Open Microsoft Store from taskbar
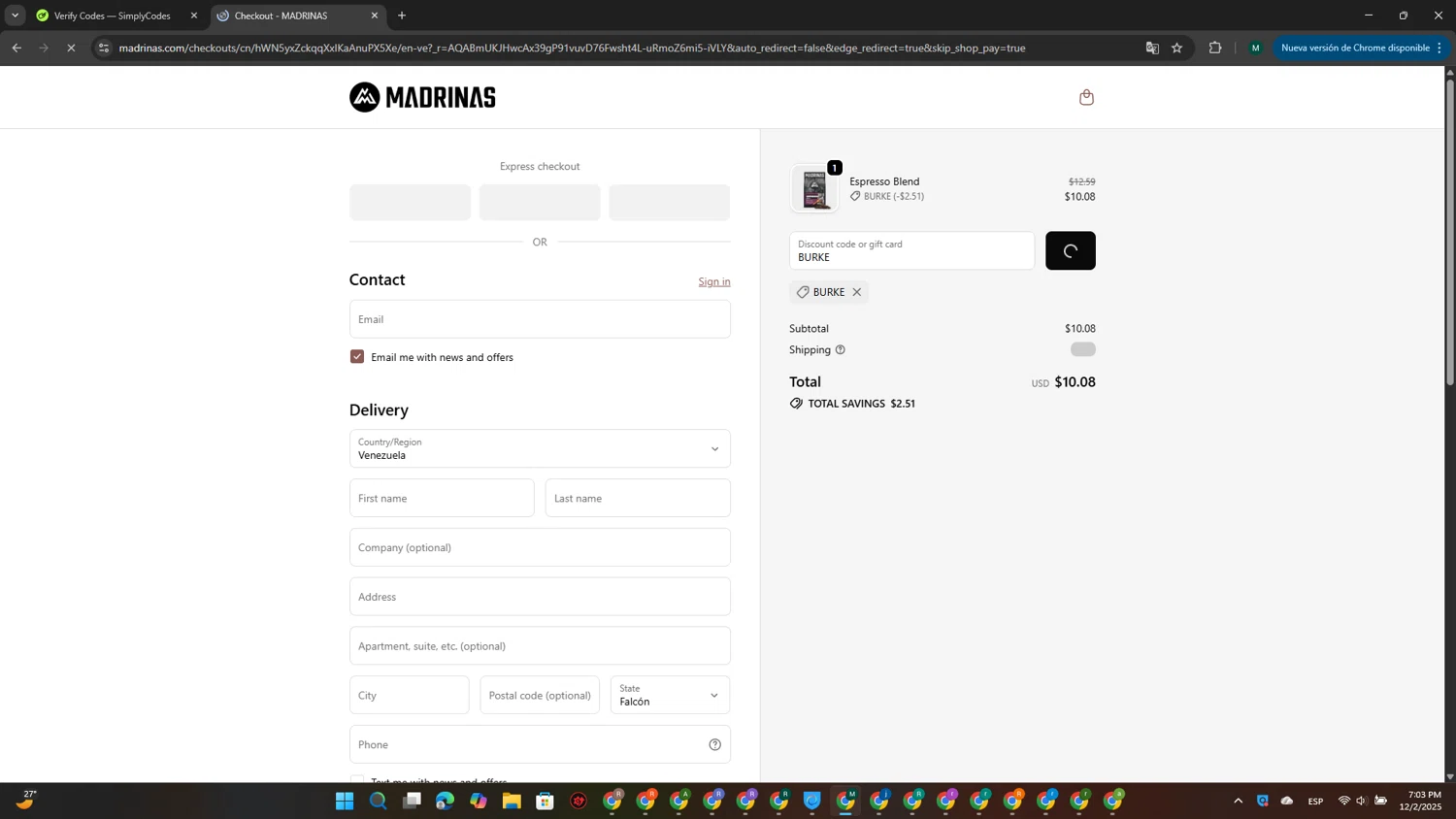The width and height of the screenshot is (1456, 819). pos(546,801)
